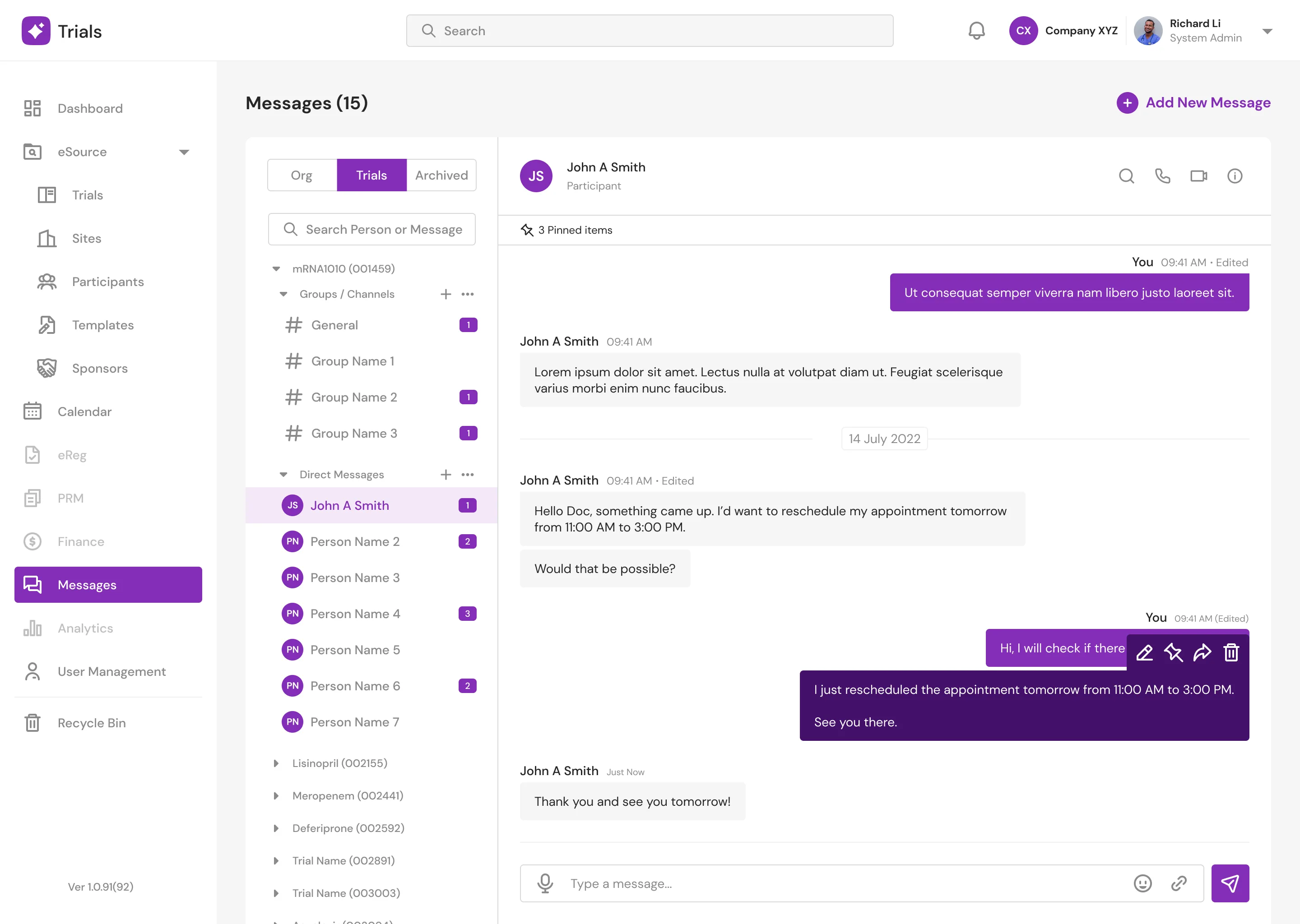The height and width of the screenshot is (924, 1300).
Task: Select John A Smith direct message
Action: pyautogui.click(x=371, y=505)
